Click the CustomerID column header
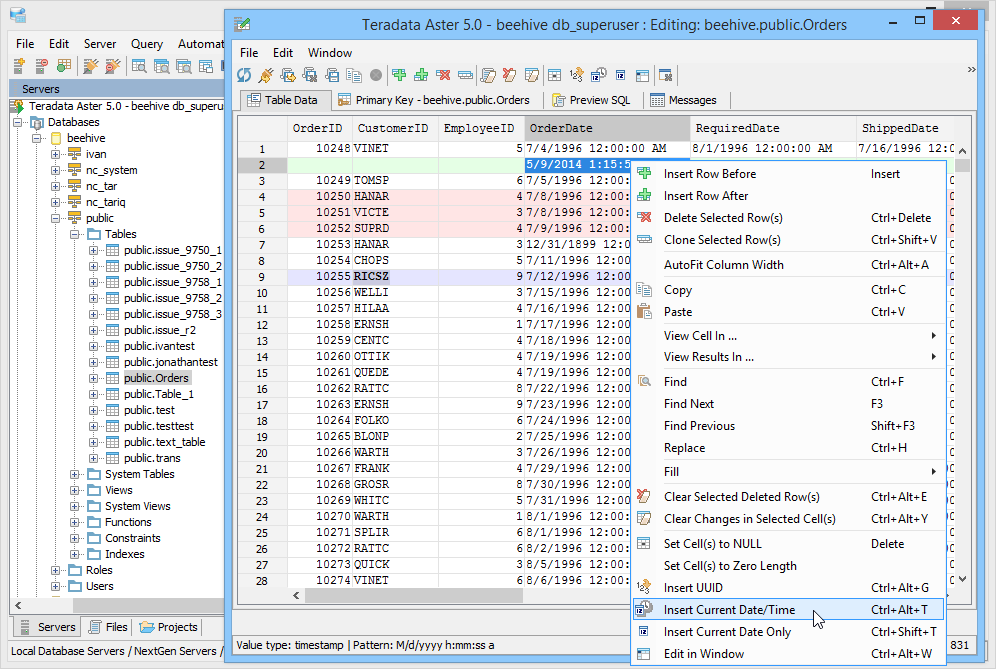The image size is (996, 669). point(394,128)
